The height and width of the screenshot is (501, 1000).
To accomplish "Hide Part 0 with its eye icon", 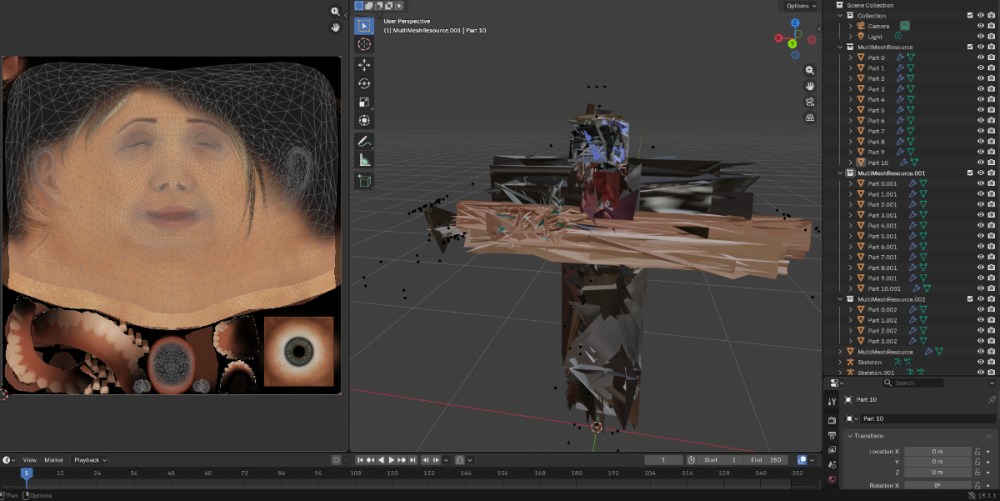I will click(x=980, y=57).
